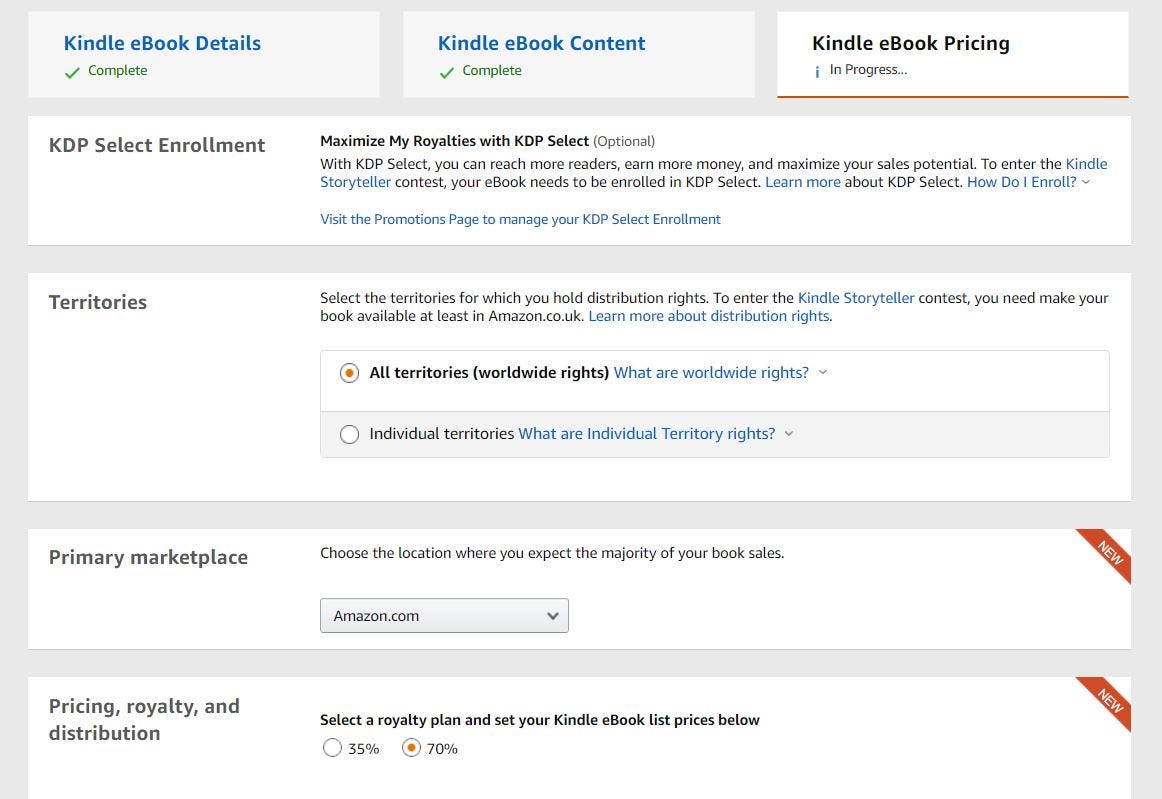This screenshot has height=799, width=1162.
Task: Select All territories worldwide rights option
Action: pos(349,373)
